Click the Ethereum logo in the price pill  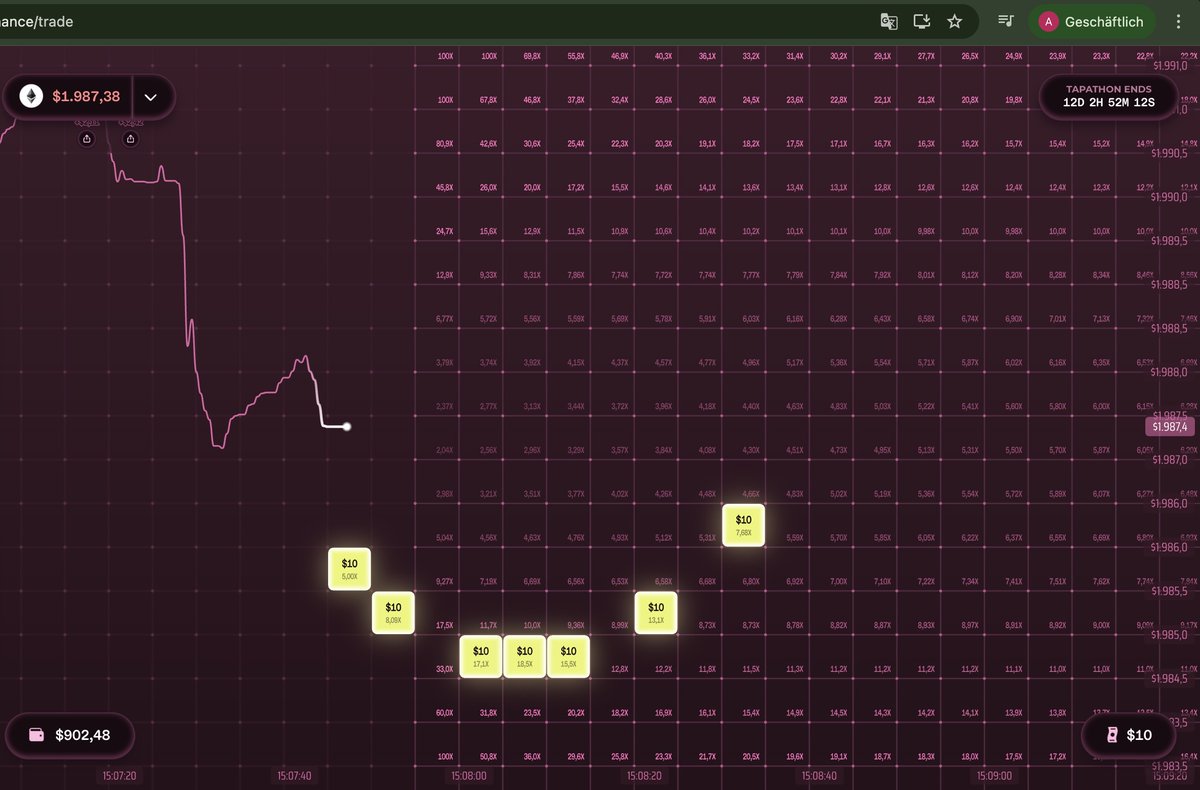coord(32,97)
